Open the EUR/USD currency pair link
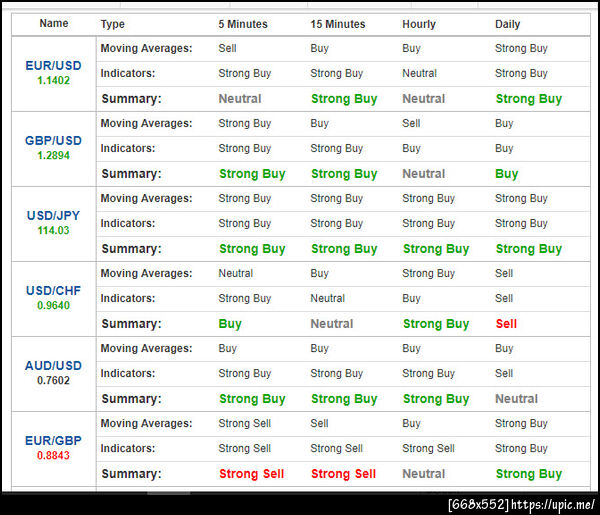600x515 pixels. click(53, 65)
